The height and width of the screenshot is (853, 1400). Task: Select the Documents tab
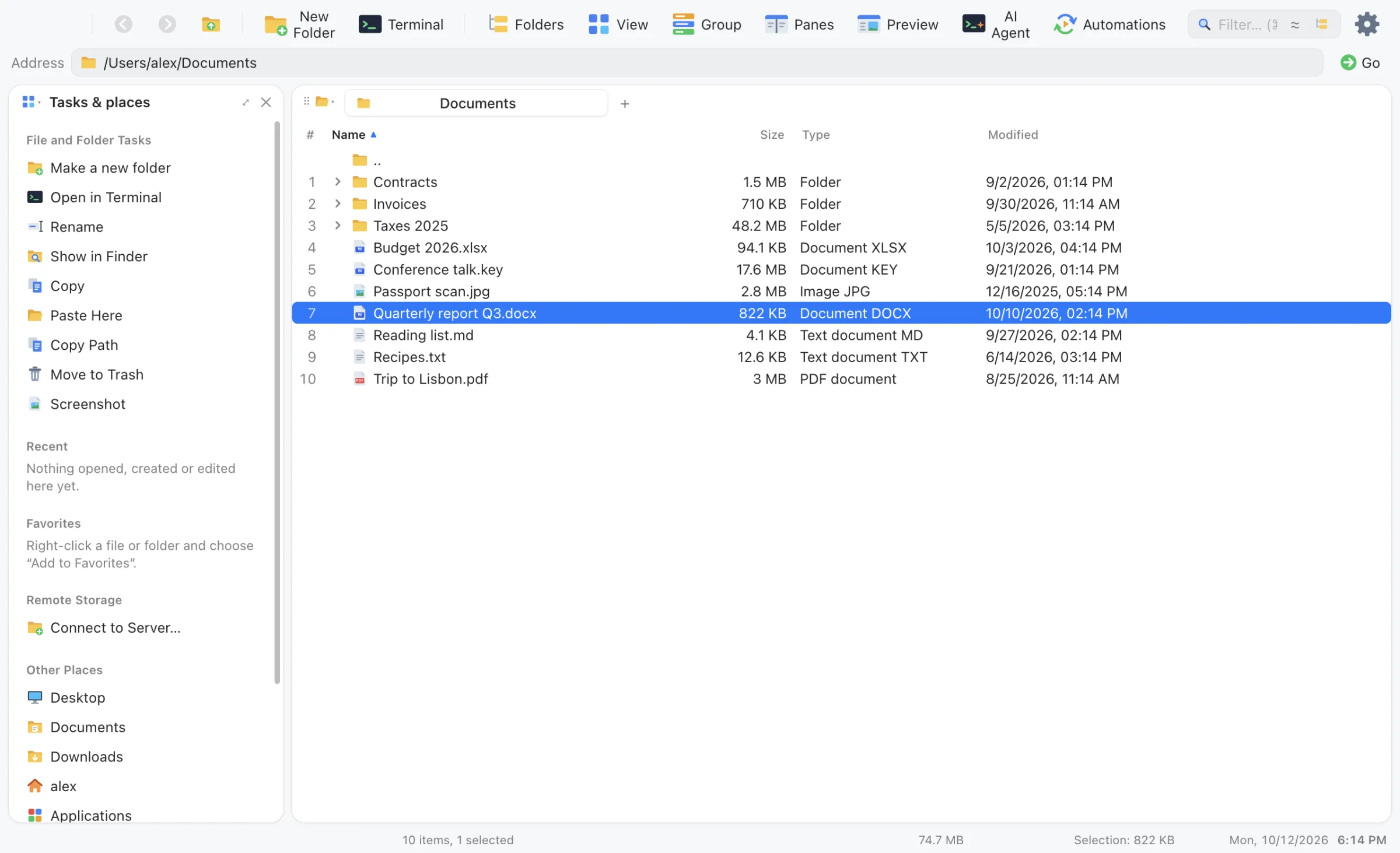pos(477,103)
